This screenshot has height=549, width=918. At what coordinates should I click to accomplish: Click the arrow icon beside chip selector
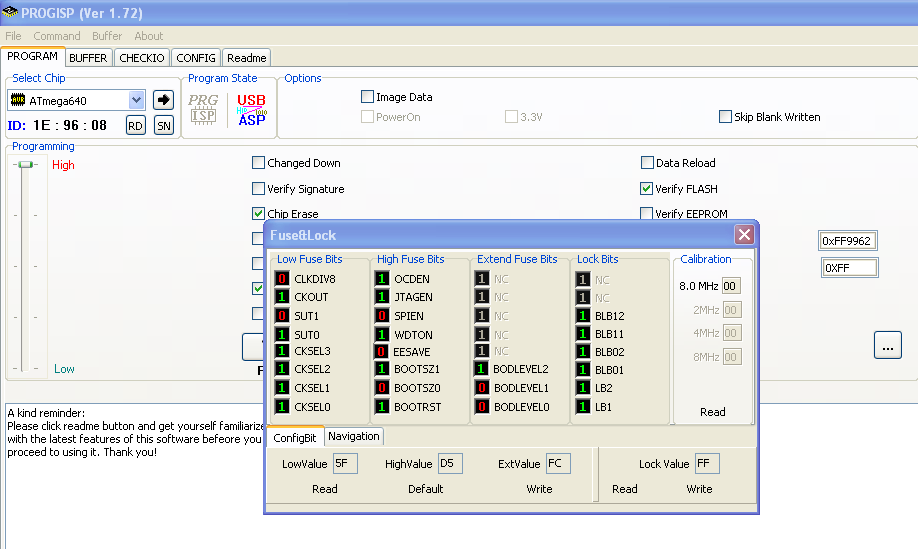pyautogui.click(x=163, y=100)
